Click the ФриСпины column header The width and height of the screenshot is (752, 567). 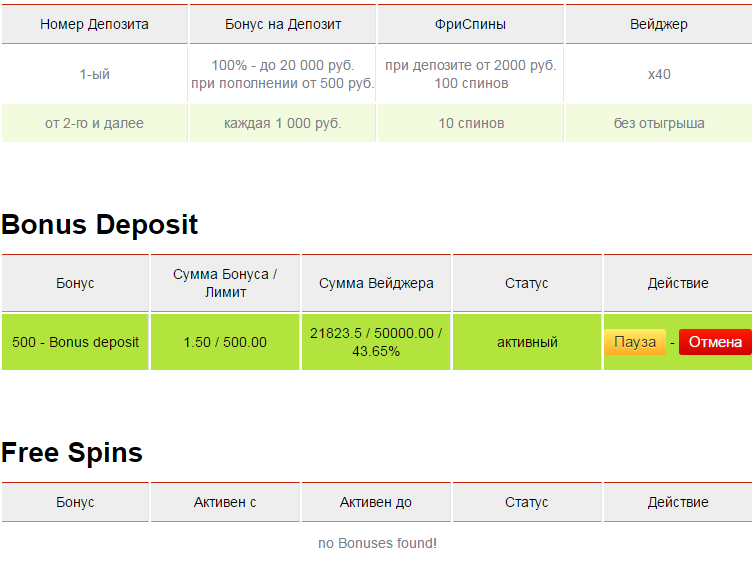pos(470,24)
